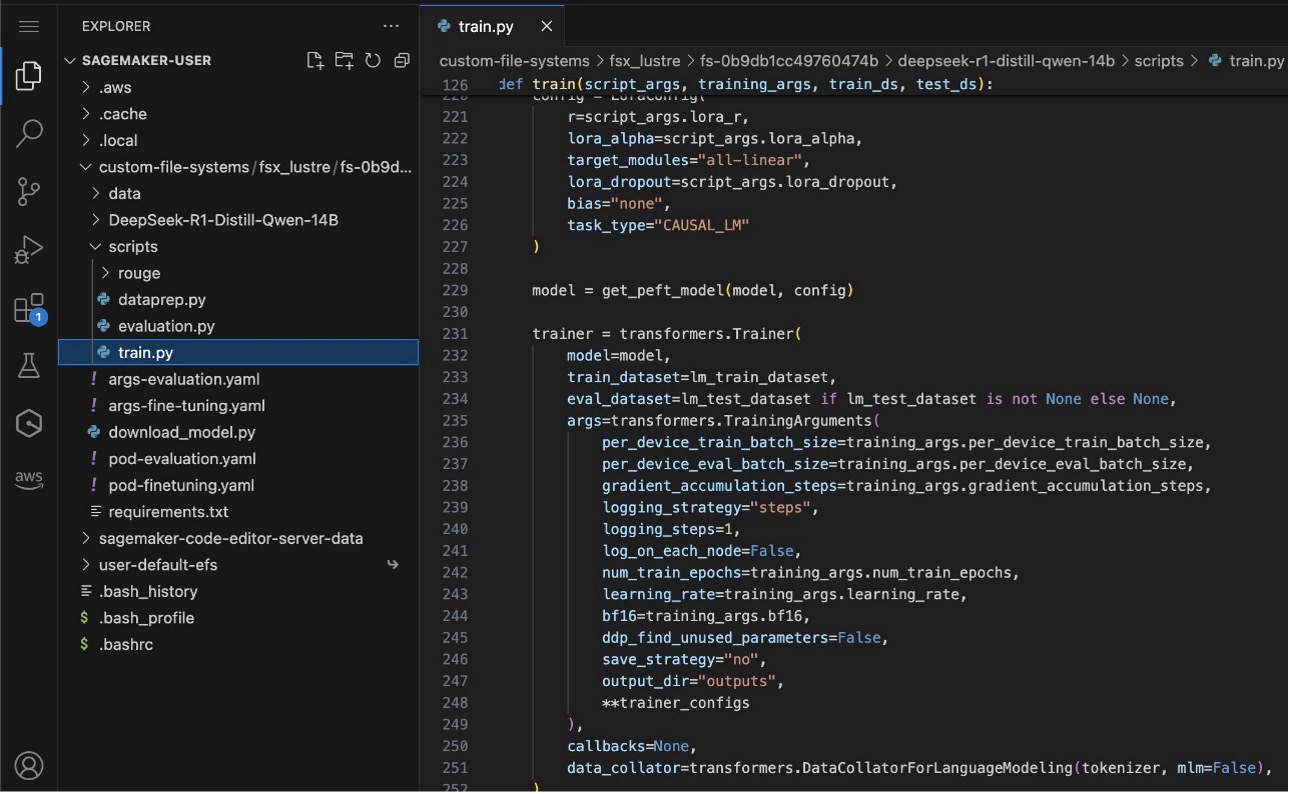Collapse the SAGEMAKER-USER root section
The image size is (1292, 794).
tap(70, 60)
